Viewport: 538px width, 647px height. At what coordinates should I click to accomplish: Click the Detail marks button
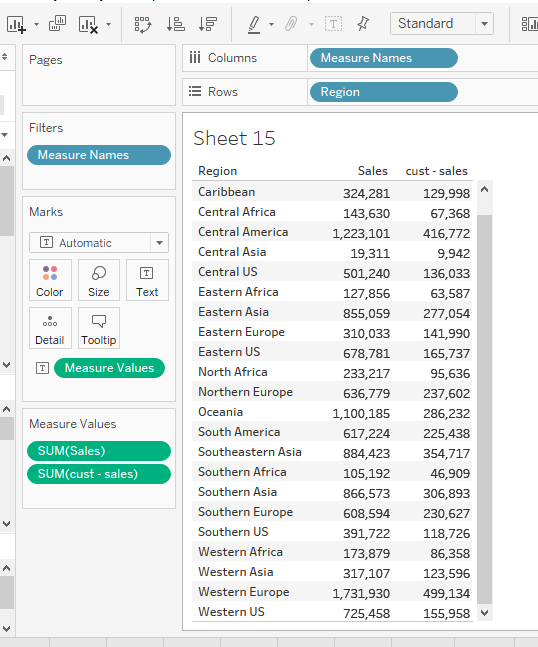[x=50, y=328]
